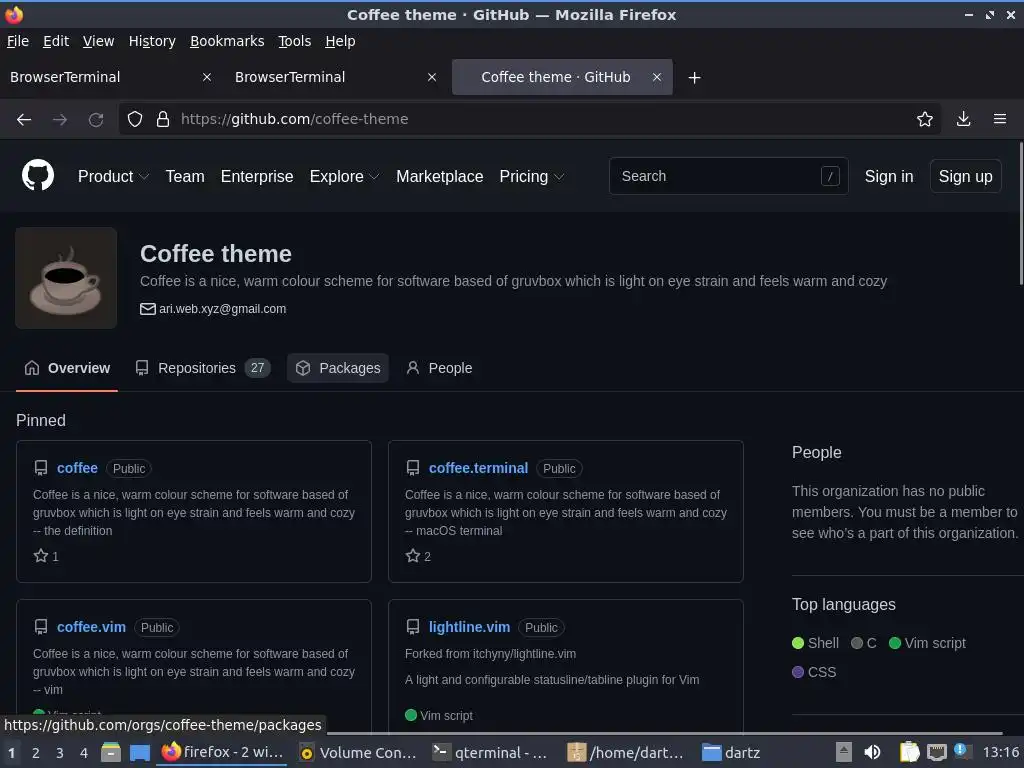Open the Edit menu
Viewport: 1024px width, 768px height.
(56, 41)
